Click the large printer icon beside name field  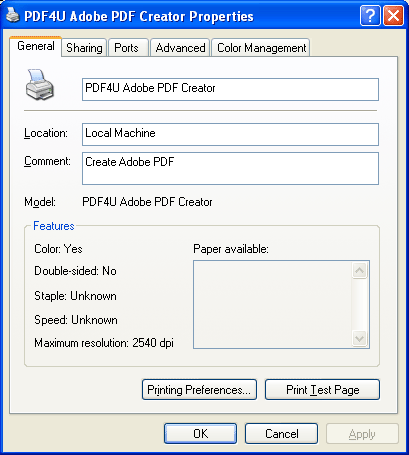[x=39, y=85]
